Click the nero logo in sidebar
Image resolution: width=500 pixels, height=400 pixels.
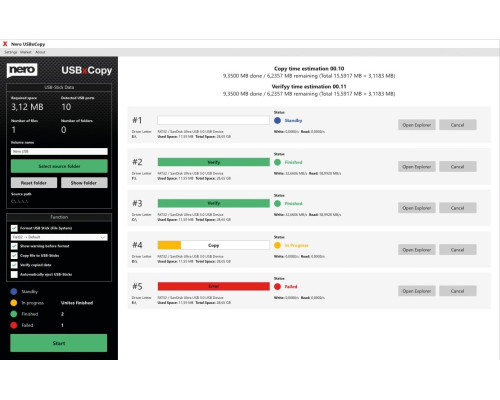tap(22, 70)
